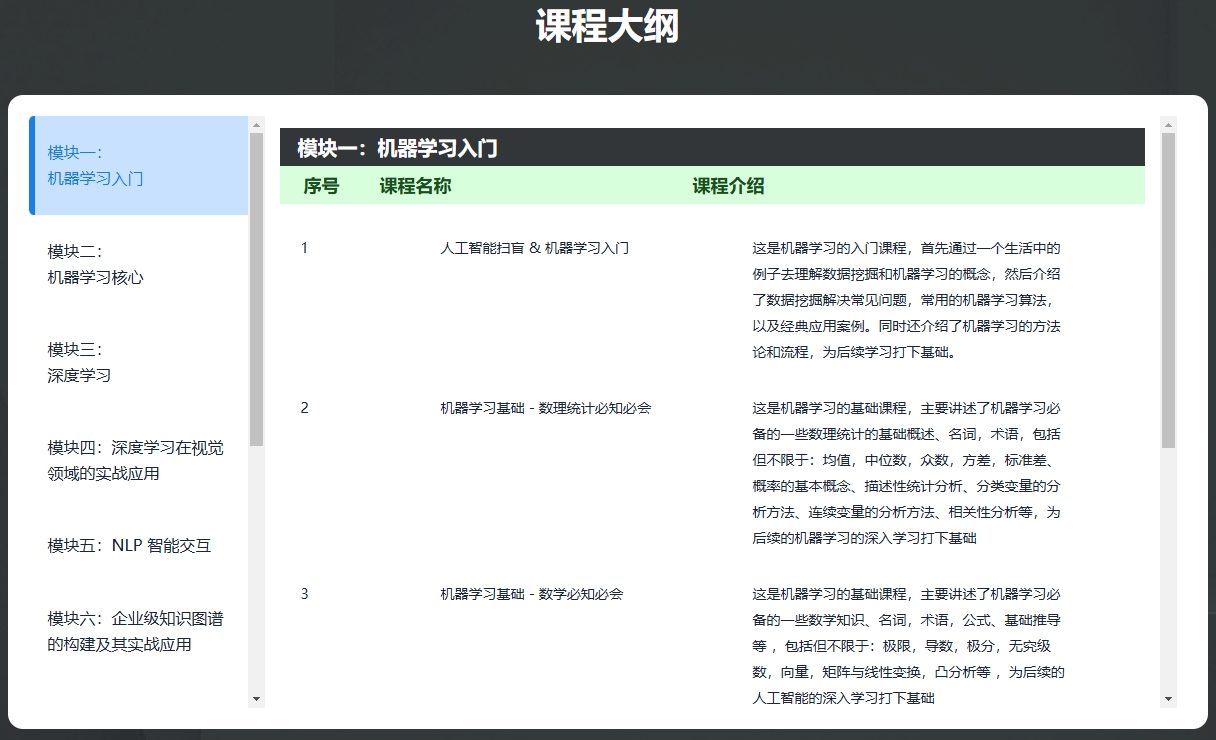The image size is (1216, 740).
Task: Switch to 模块二 机器学习核心 tab
Action: coord(138,264)
